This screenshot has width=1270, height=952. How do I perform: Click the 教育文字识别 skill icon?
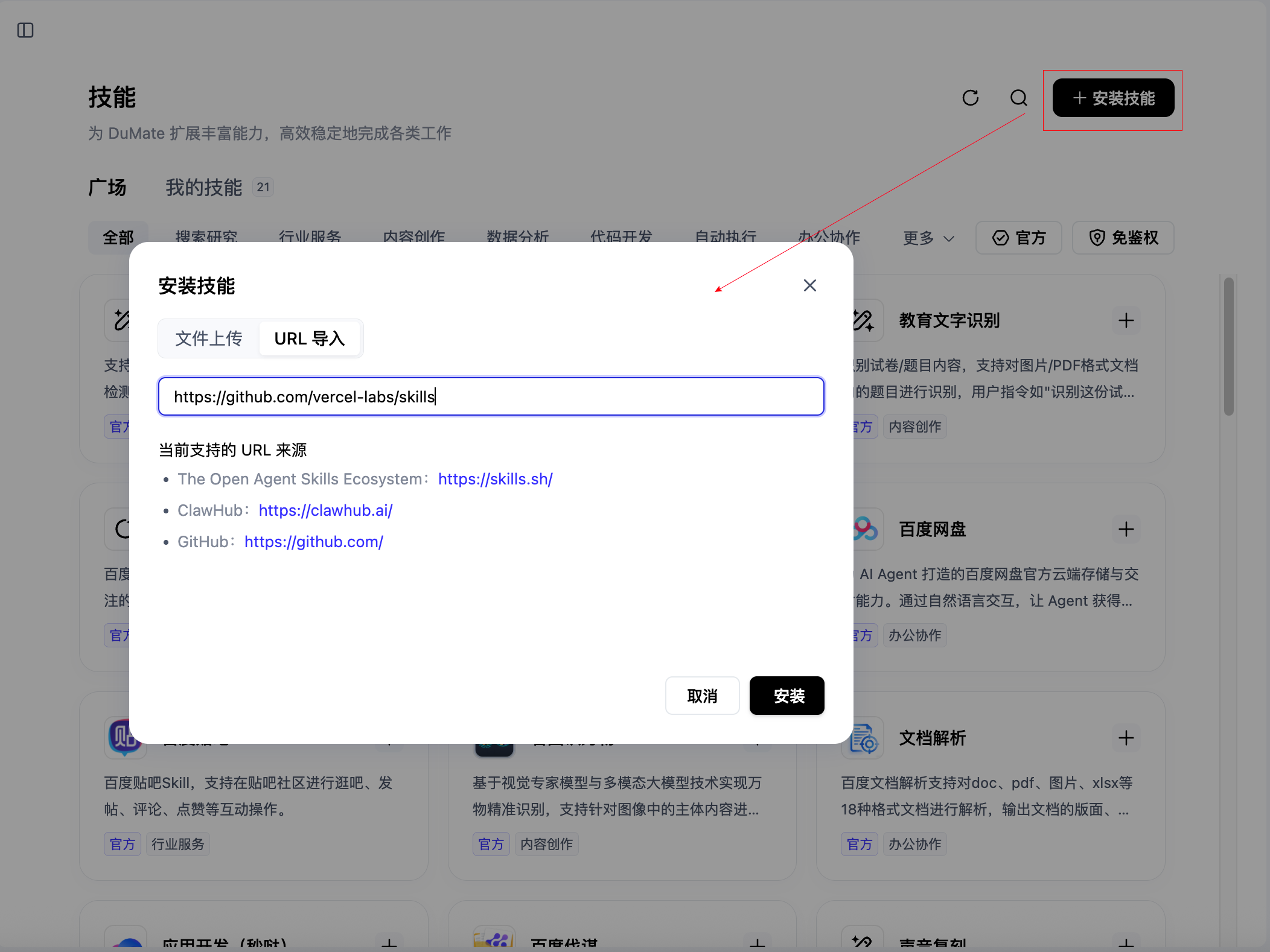[x=867, y=320]
